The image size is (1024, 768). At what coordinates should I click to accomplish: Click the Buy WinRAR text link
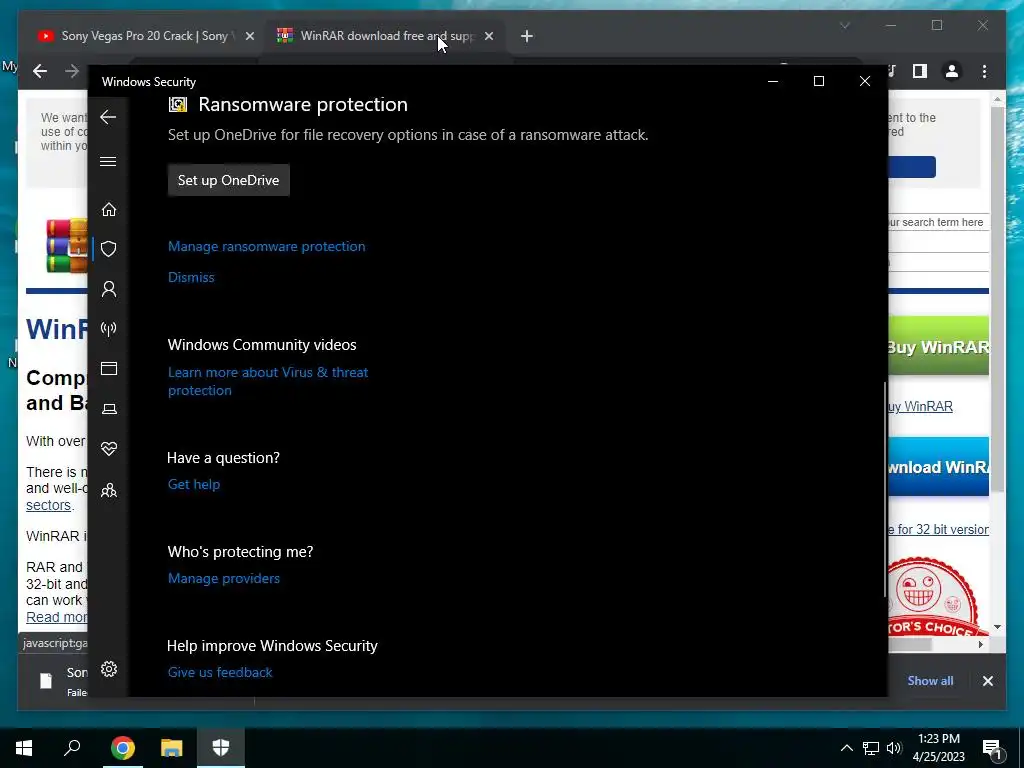coord(921,406)
